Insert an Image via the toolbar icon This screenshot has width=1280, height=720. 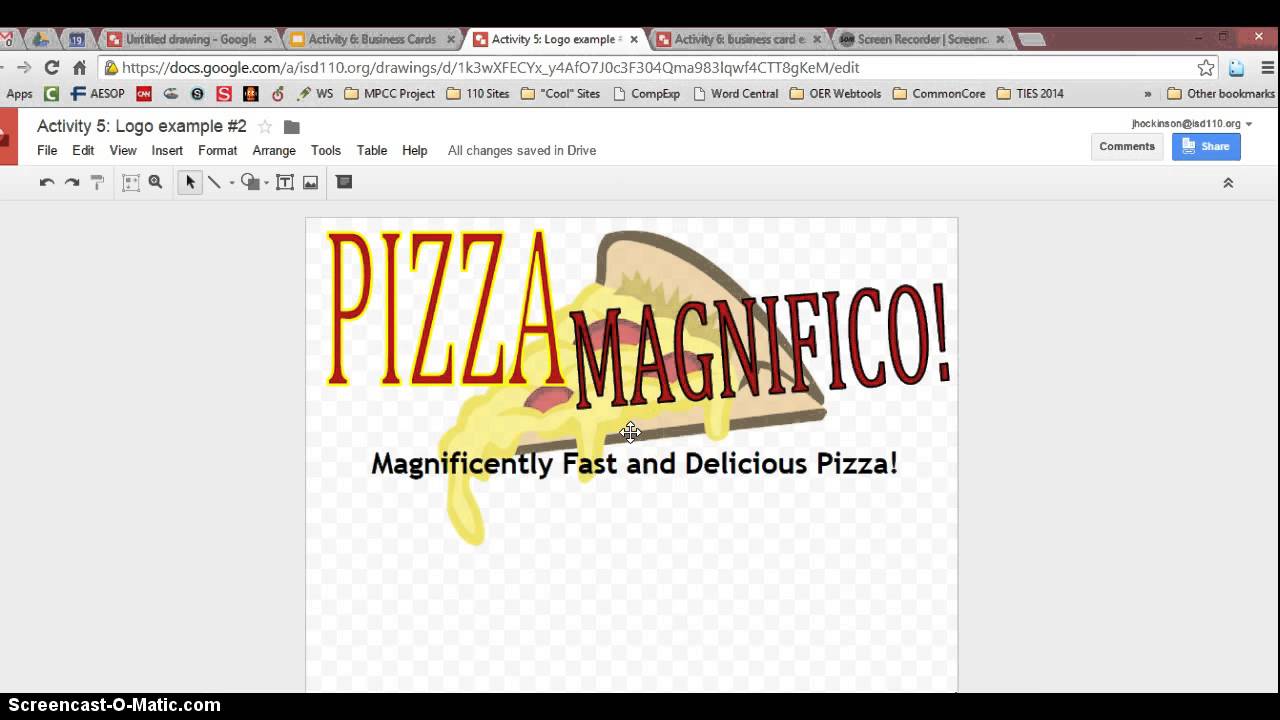point(311,182)
